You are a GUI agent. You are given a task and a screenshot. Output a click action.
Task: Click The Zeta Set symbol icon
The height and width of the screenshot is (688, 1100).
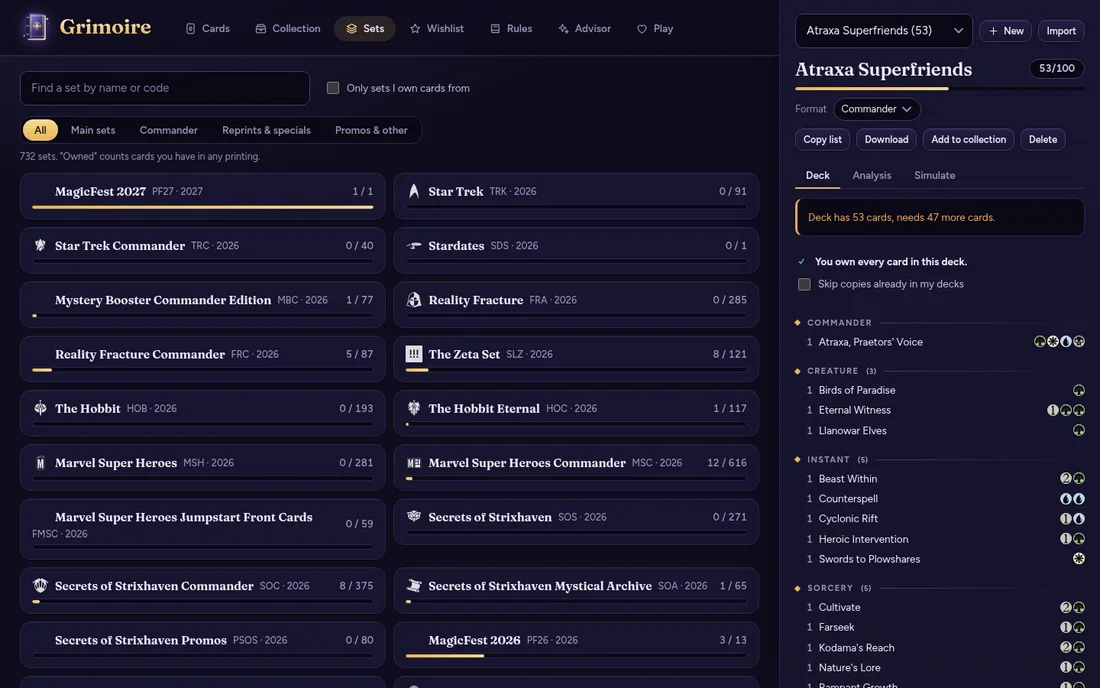[x=414, y=353]
